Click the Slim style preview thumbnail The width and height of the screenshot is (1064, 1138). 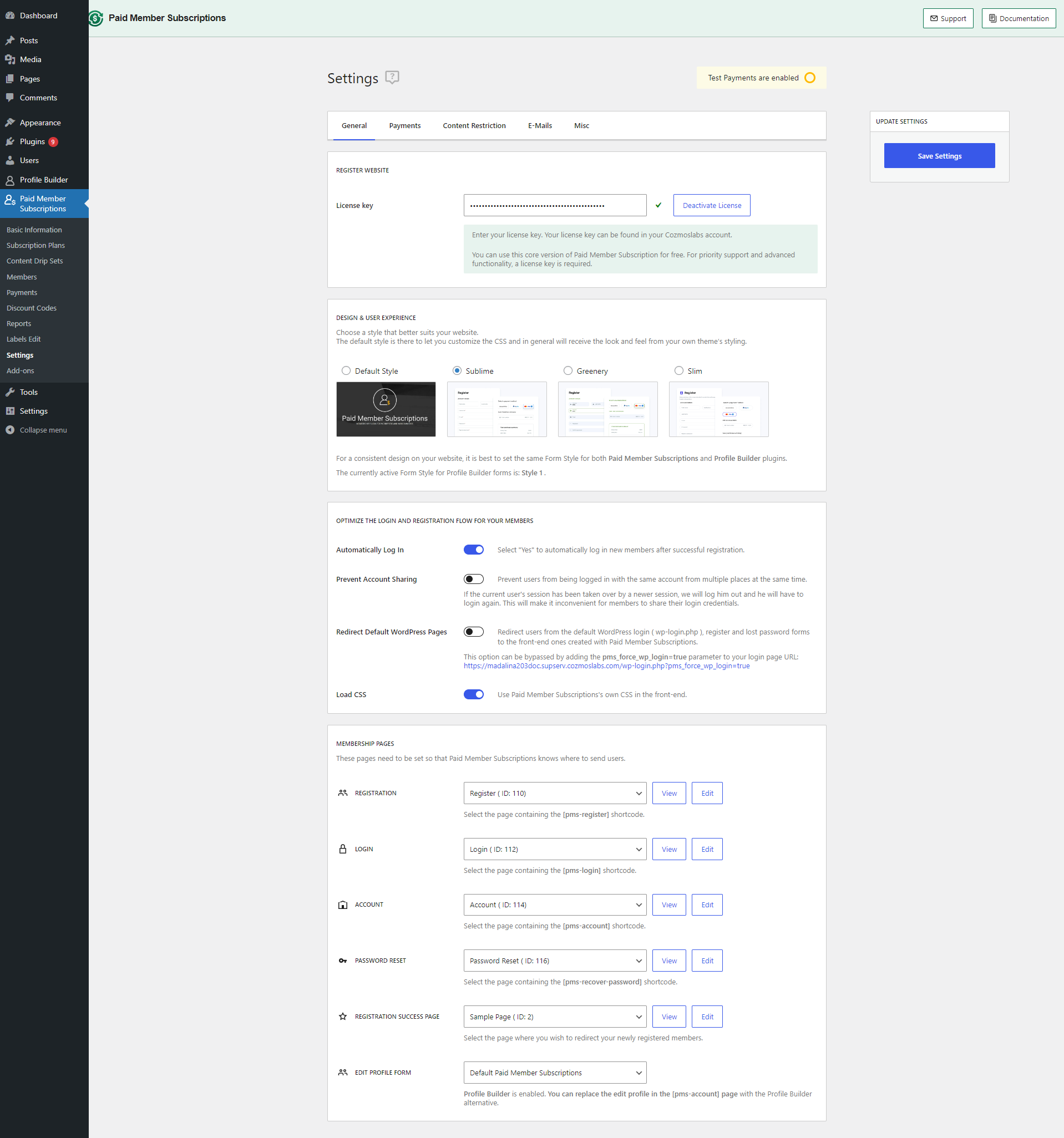coord(719,409)
